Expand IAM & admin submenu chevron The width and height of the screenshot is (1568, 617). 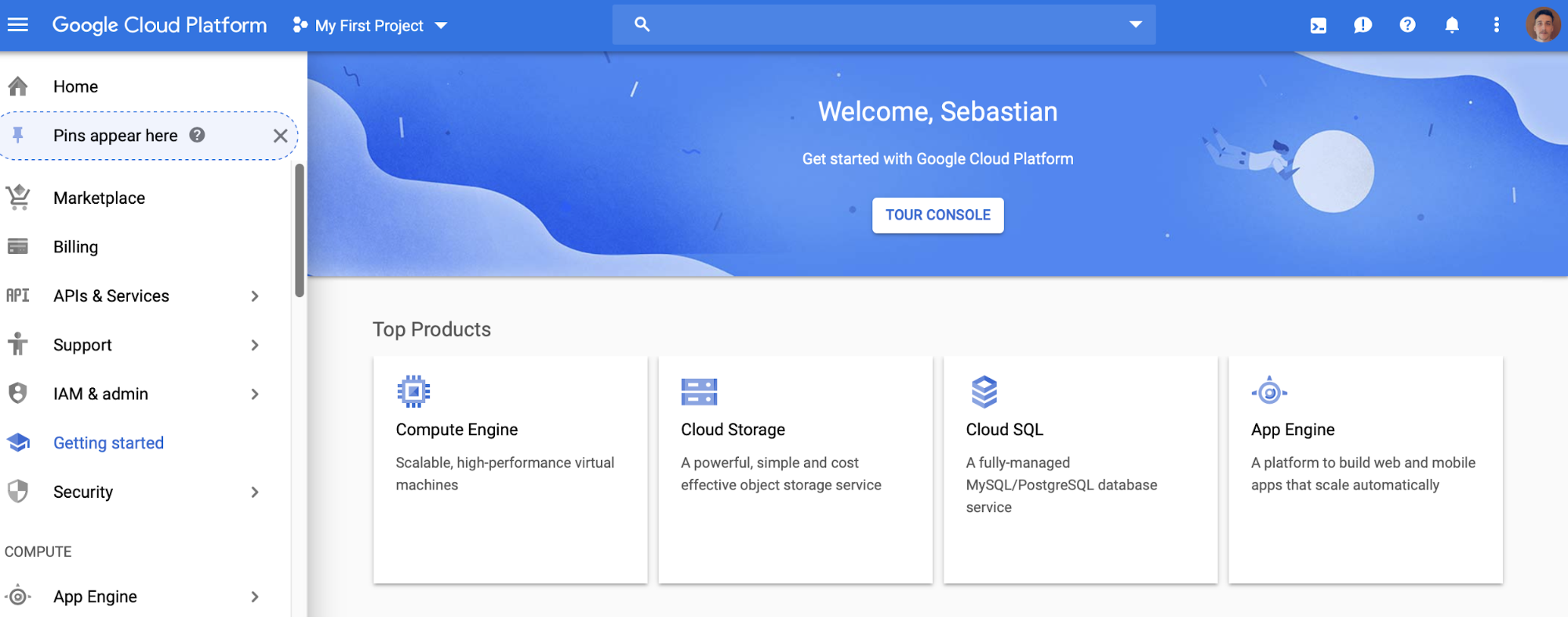[x=255, y=394]
